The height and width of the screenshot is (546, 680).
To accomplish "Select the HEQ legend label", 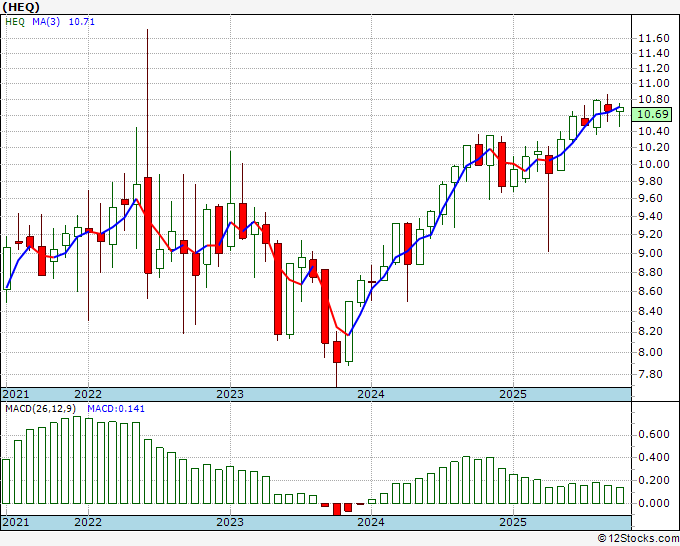I will pos(15,22).
